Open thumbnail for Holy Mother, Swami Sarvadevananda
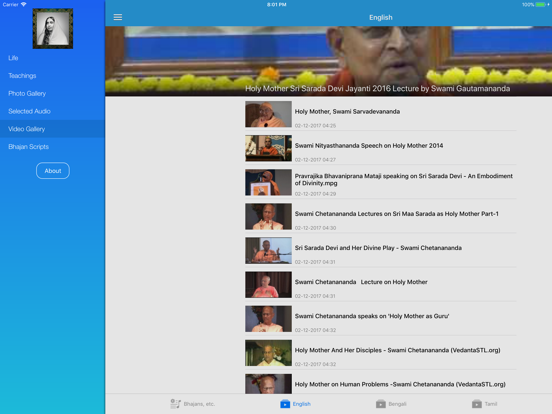This screenshot has width=552, height=414. click(268, 114)
